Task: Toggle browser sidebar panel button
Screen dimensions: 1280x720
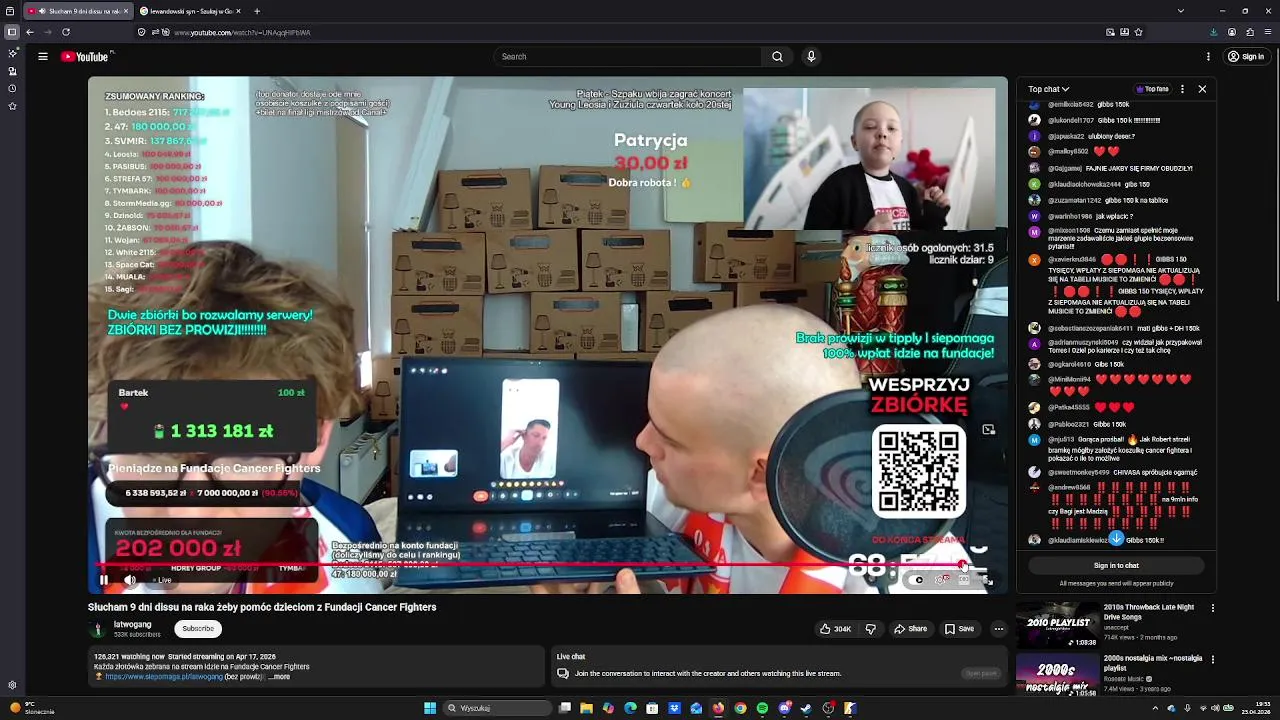Action: (x=12, y=32)
